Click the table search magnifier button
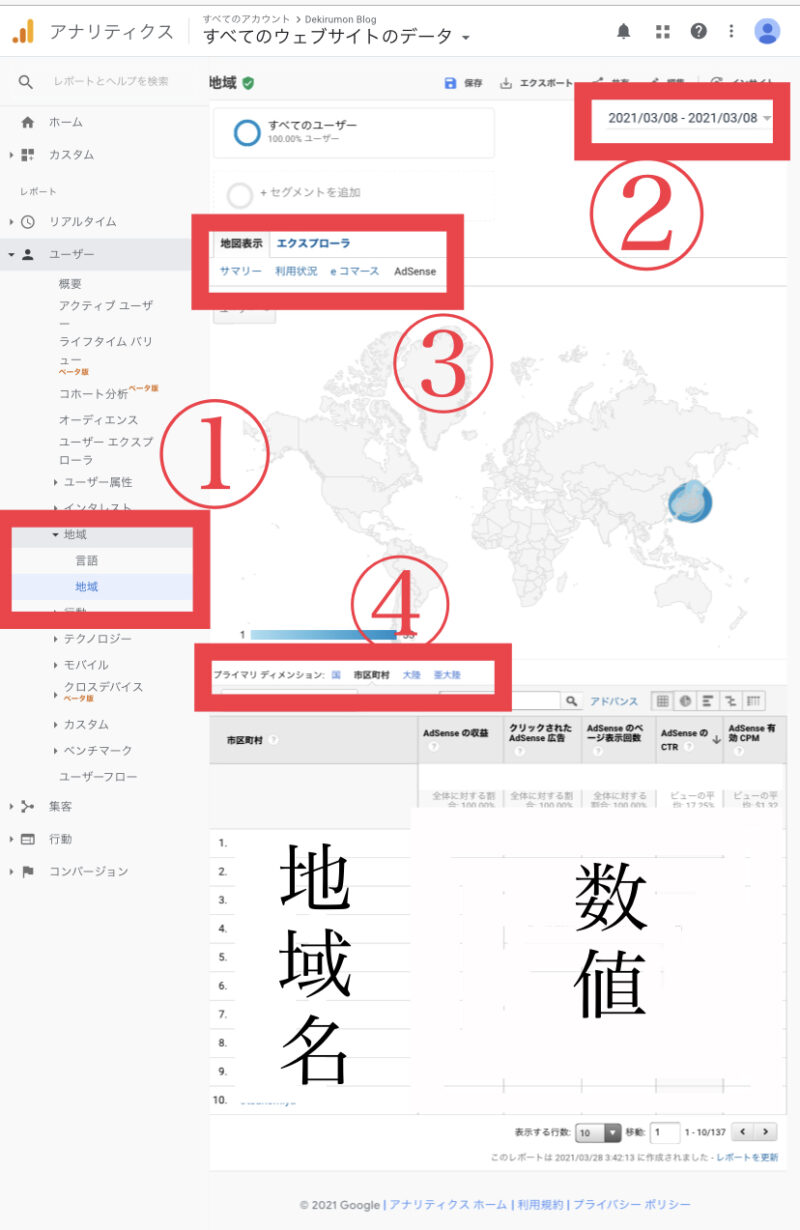The image size is (800, 1230). point(573,702)
